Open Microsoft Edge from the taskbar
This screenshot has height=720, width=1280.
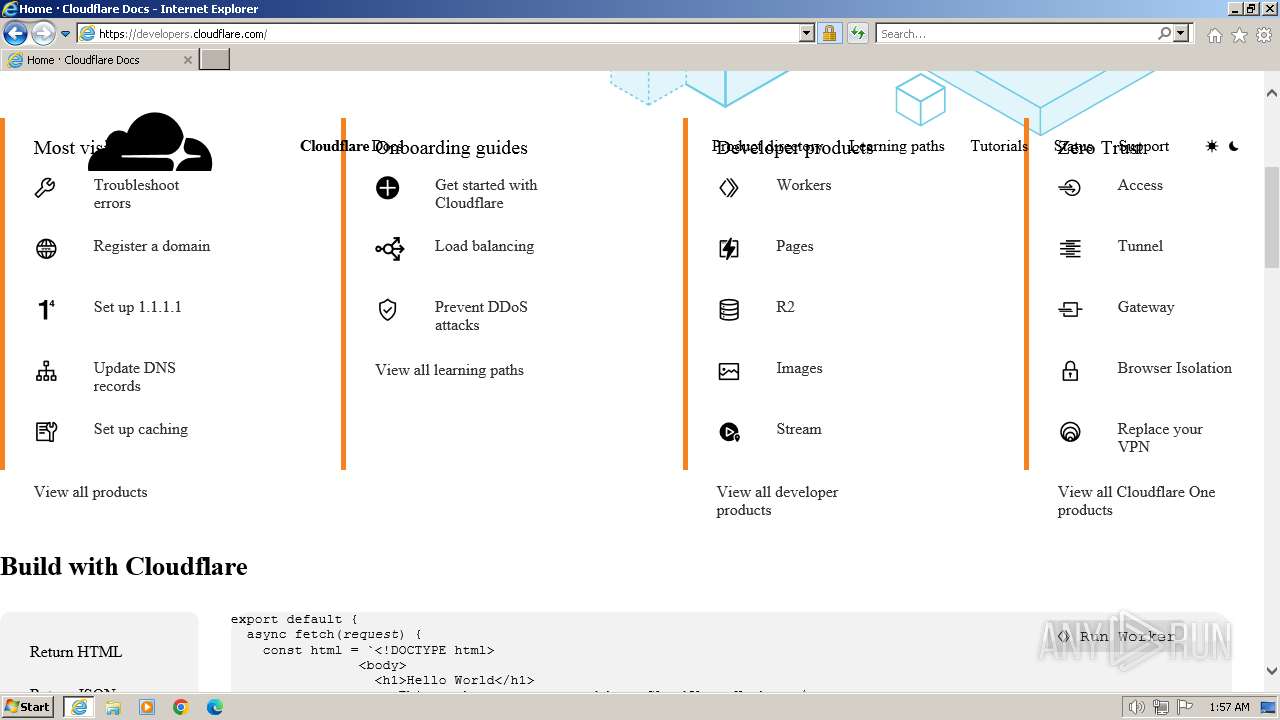click(x=215, y=707)
